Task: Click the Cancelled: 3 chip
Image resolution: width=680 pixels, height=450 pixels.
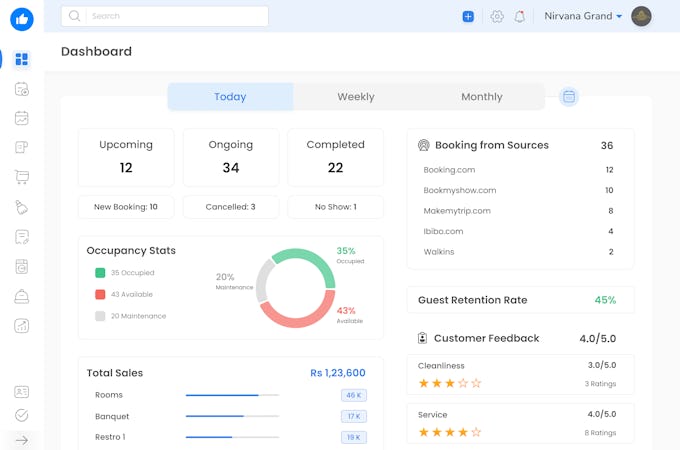Action: pos(231,207)
